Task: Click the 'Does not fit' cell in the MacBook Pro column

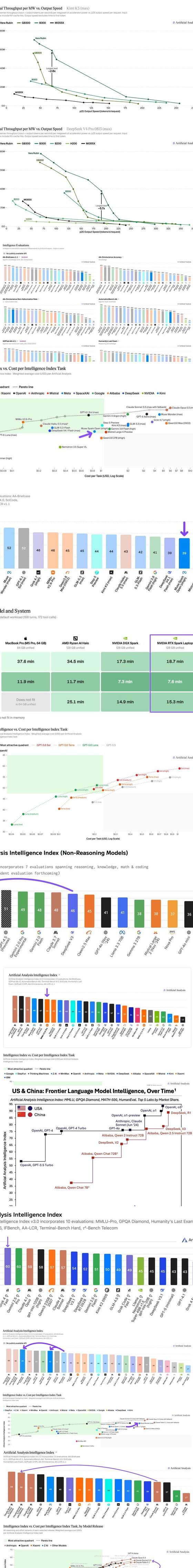Action: pos(26,701)
